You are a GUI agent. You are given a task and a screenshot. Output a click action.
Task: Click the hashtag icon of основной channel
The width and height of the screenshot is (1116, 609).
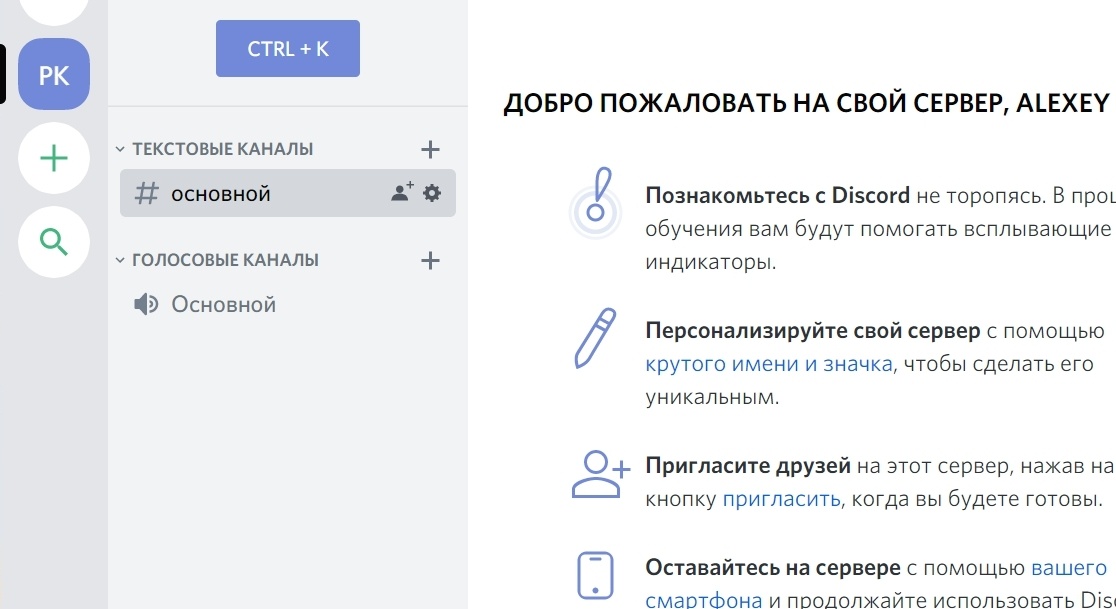[146, 193]
